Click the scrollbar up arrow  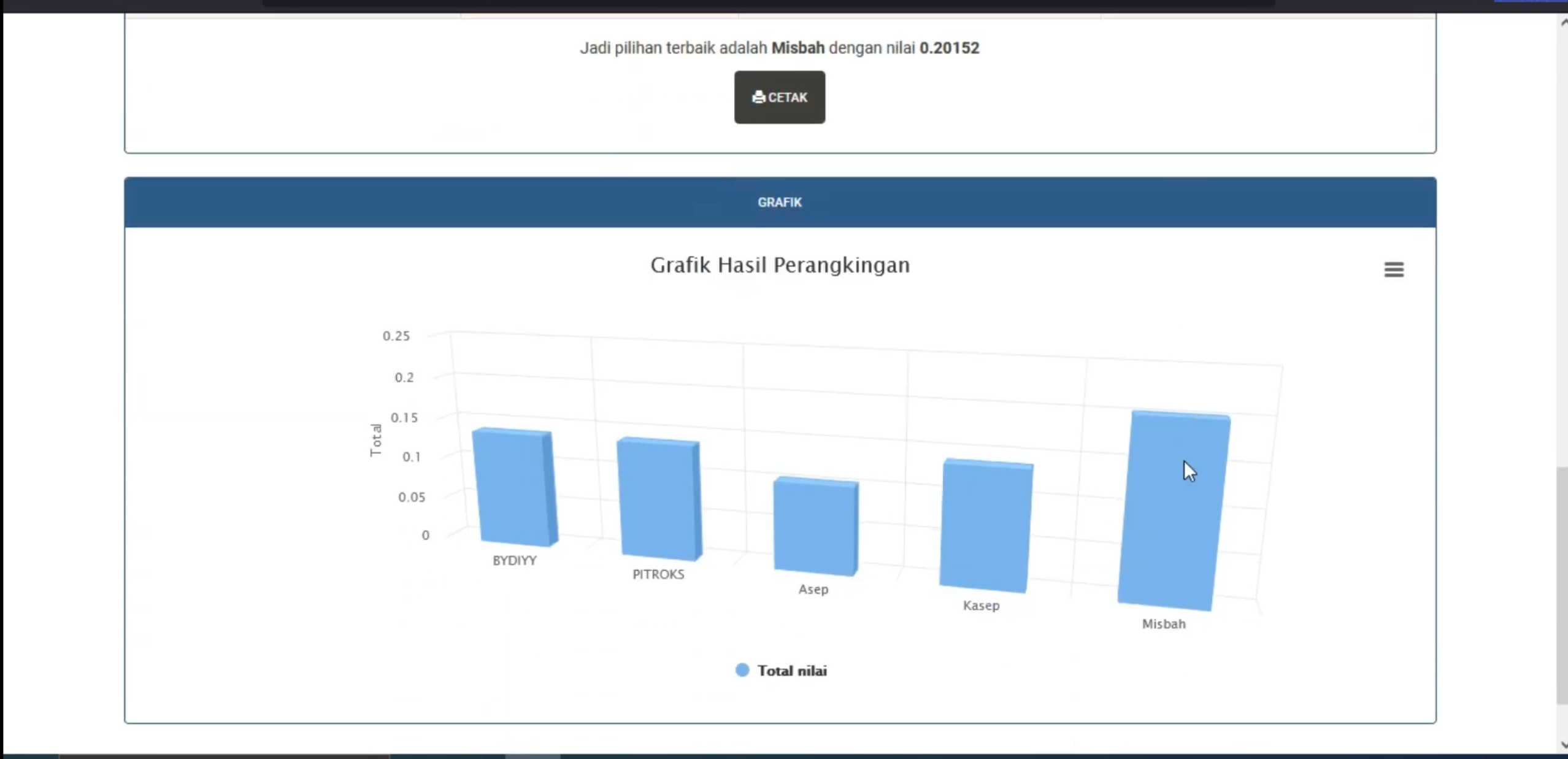[x=1563, y=23]
